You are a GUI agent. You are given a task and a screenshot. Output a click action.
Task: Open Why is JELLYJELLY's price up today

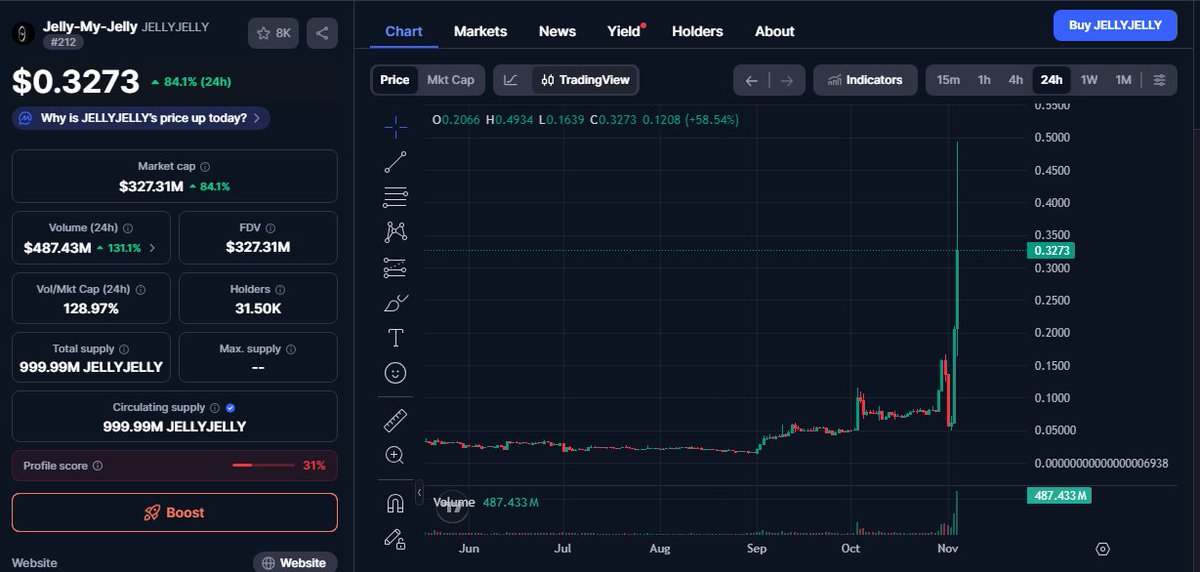[x=141, y=118]
